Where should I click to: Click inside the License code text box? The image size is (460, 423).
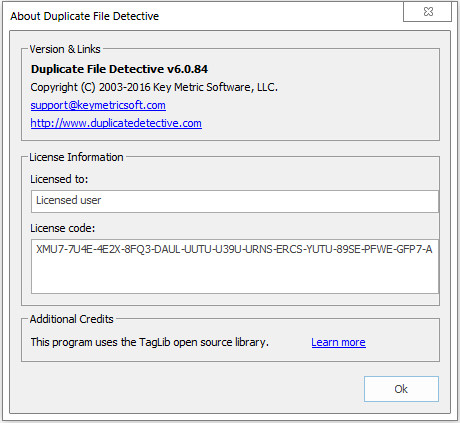(235, 266)
